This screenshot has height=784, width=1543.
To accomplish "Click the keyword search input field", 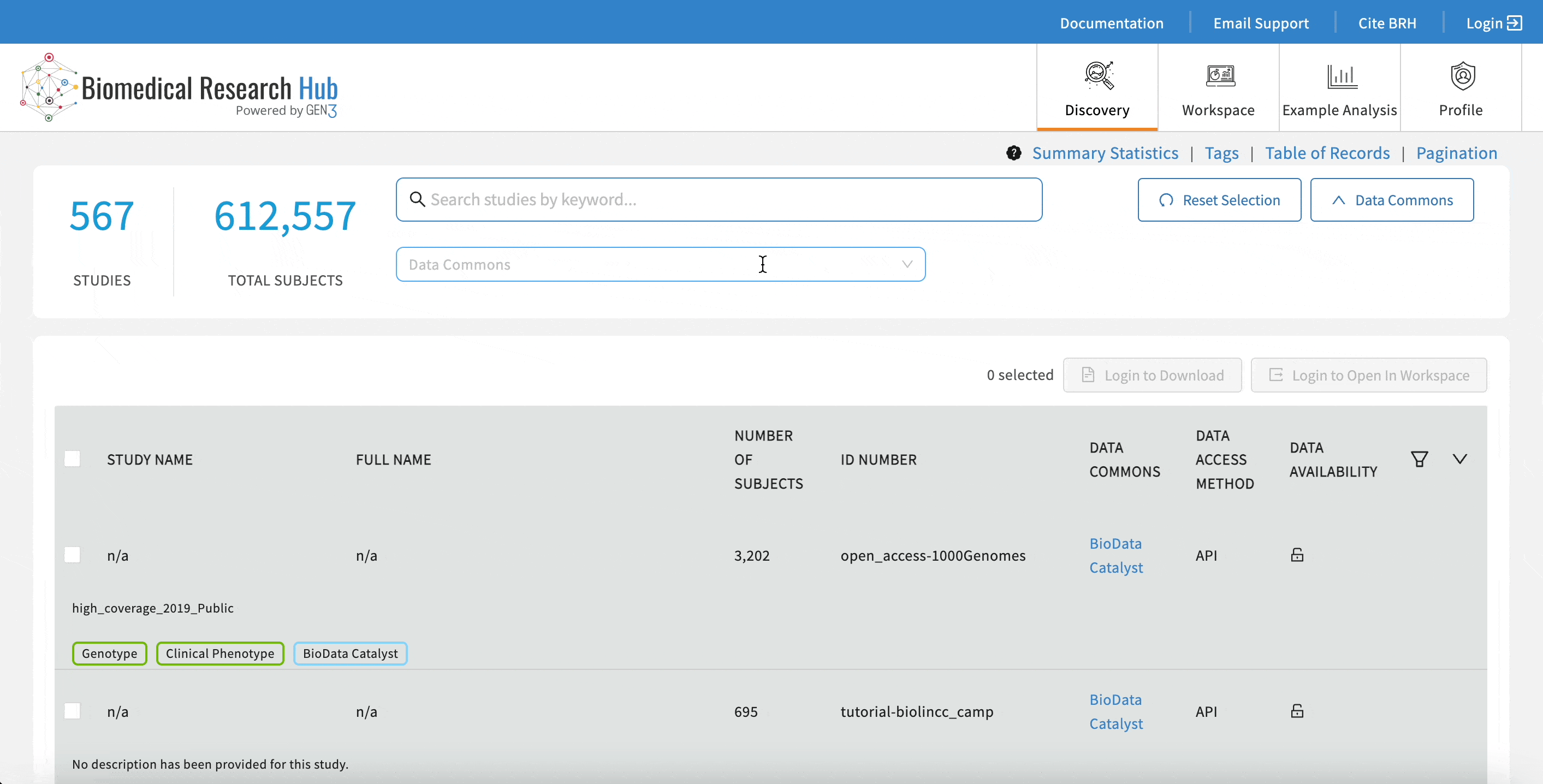I will pos(718,199).
